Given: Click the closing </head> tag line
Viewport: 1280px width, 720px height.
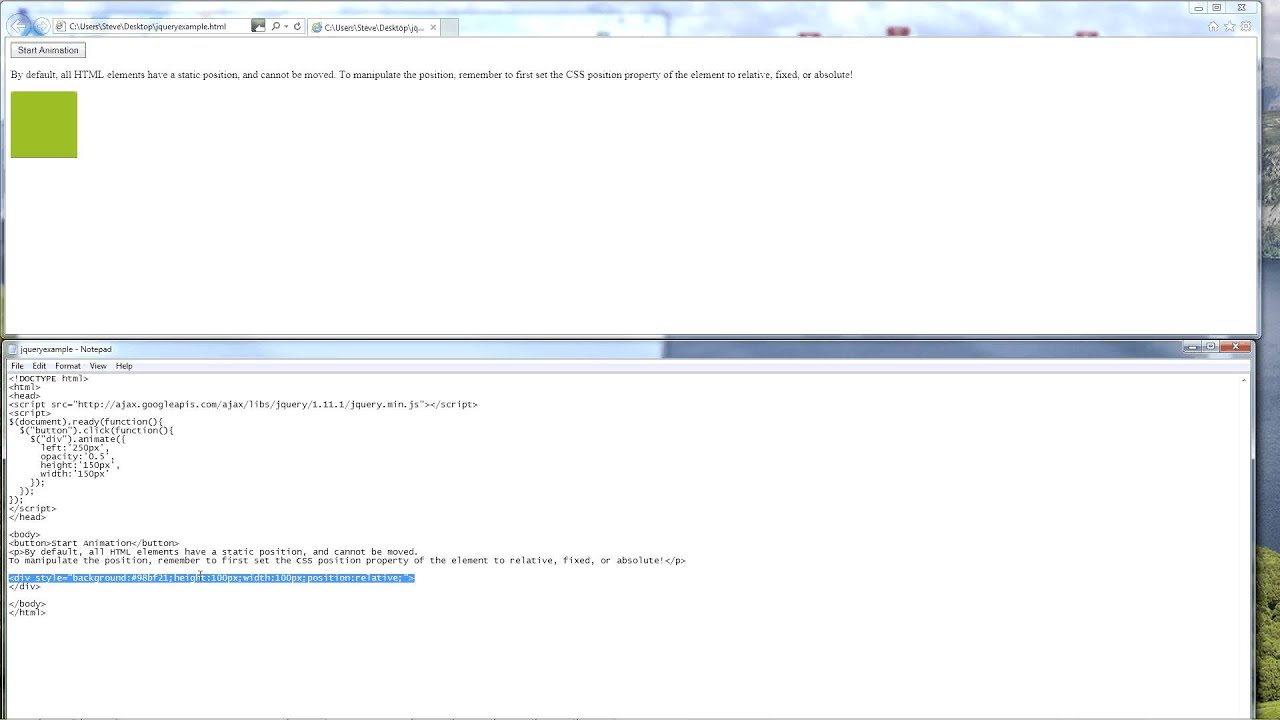Looking at the screenshot, I should 27,517.
